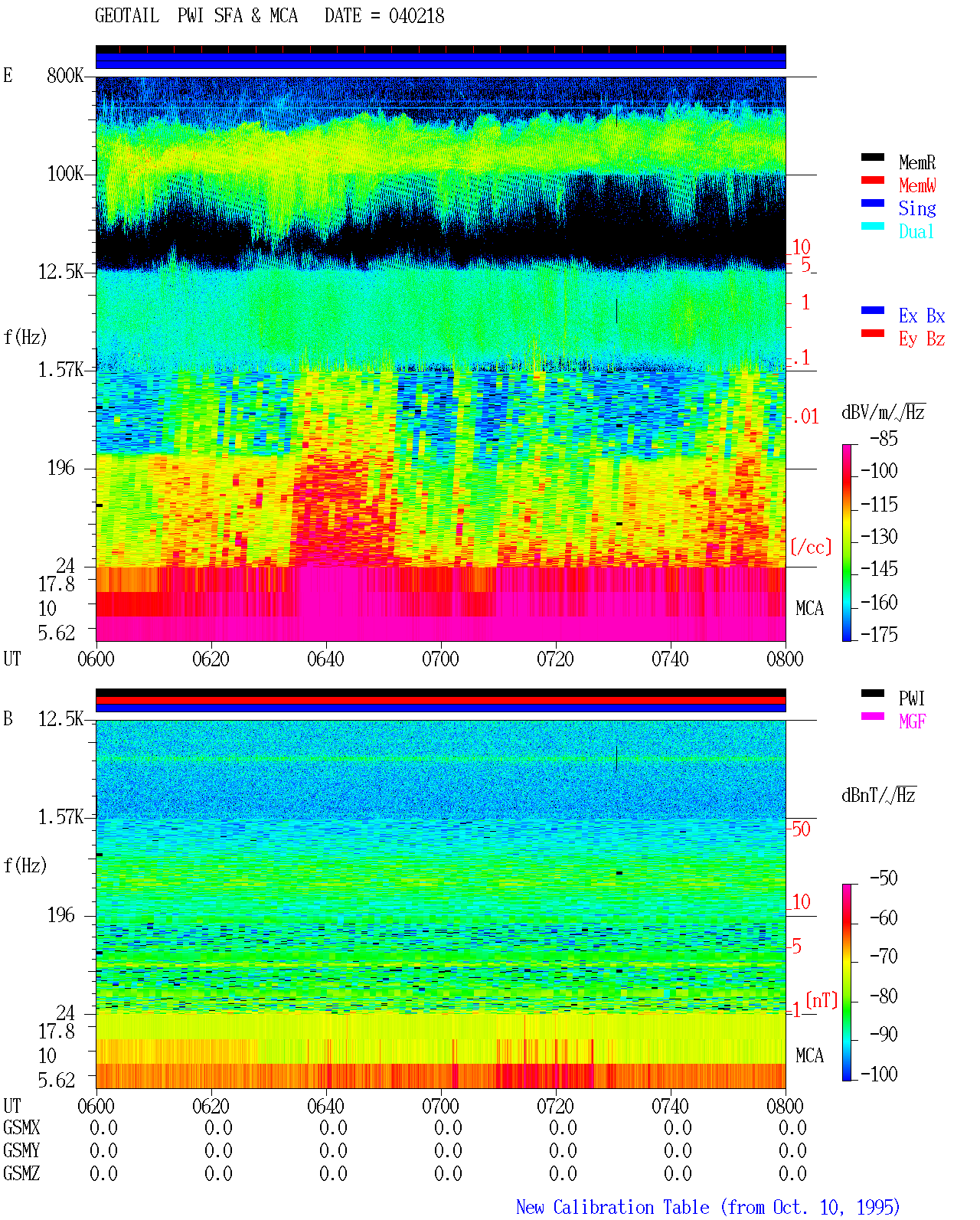980x1220 pixels.
Task: Click the 5.62 frequency label on B panel
Action: click(x=57, y=1081)
